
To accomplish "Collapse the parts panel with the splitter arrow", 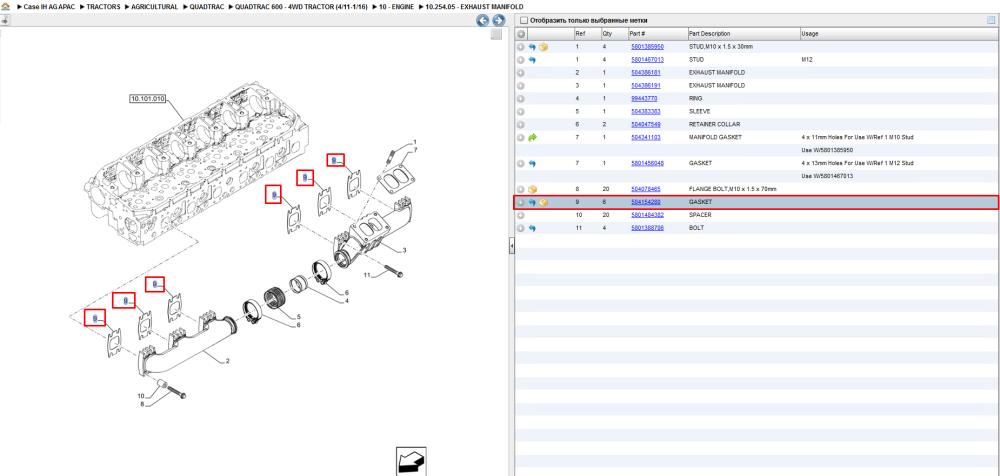I will pos(511,246).
